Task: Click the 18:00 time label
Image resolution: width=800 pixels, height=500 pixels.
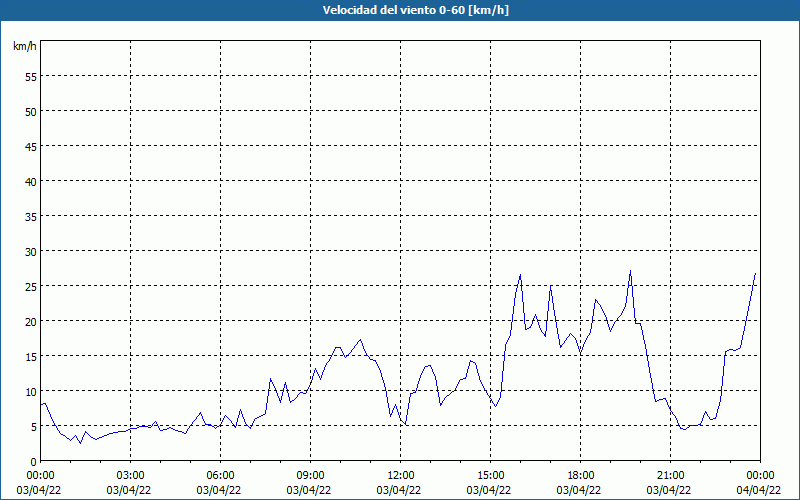Action: 581,476
